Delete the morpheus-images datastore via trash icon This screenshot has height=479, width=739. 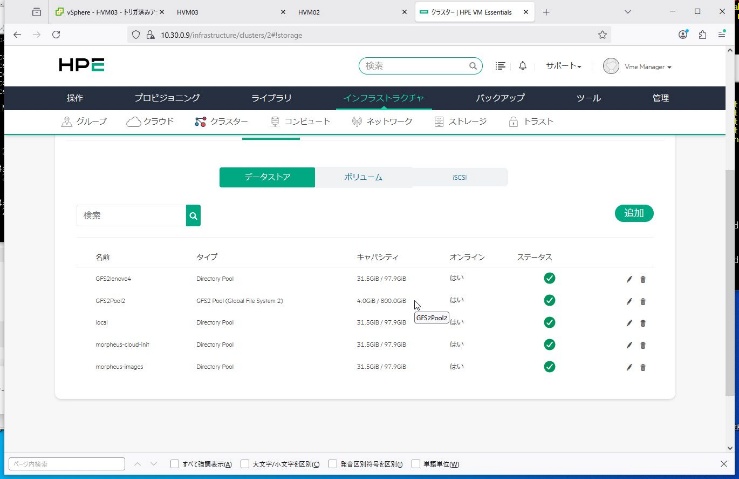[x=643, y=367]
